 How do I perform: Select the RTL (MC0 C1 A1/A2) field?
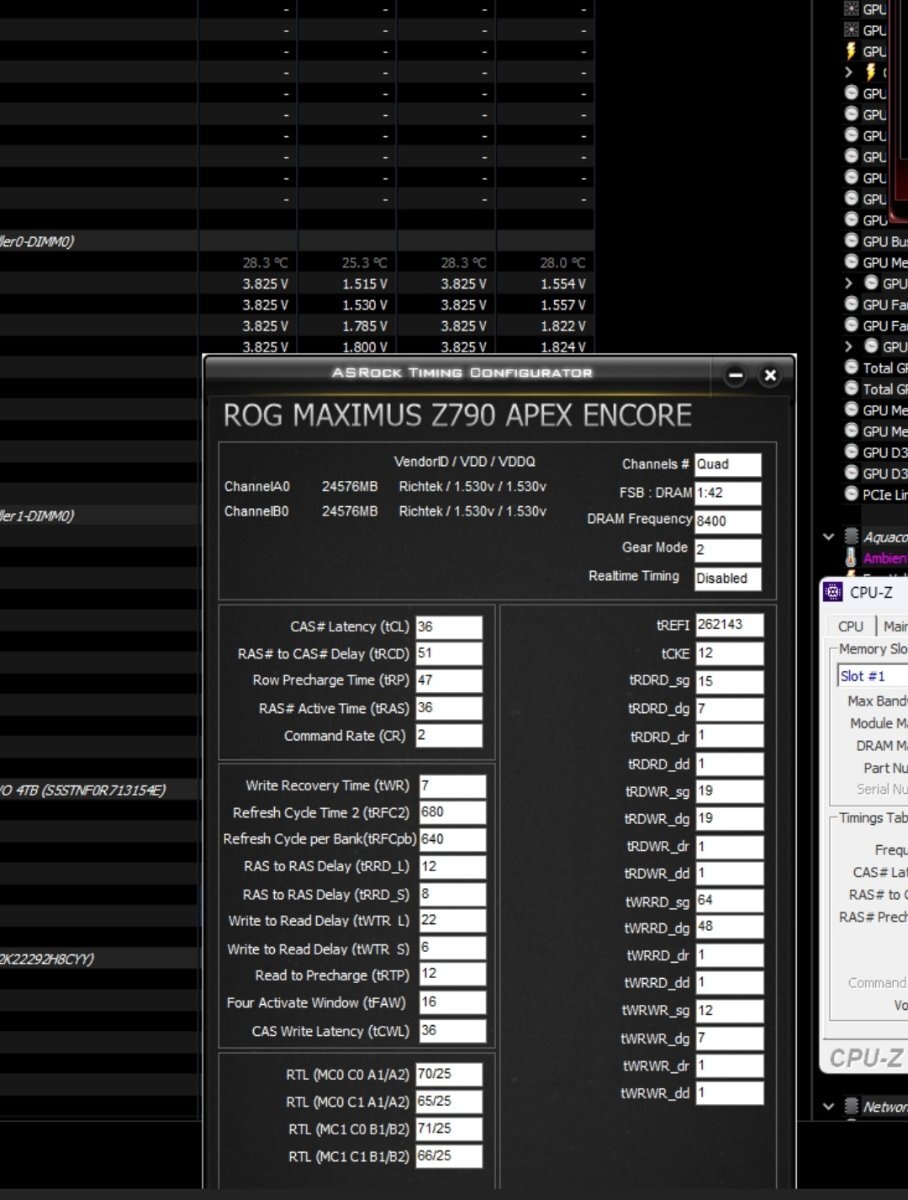pos(449,1102)
